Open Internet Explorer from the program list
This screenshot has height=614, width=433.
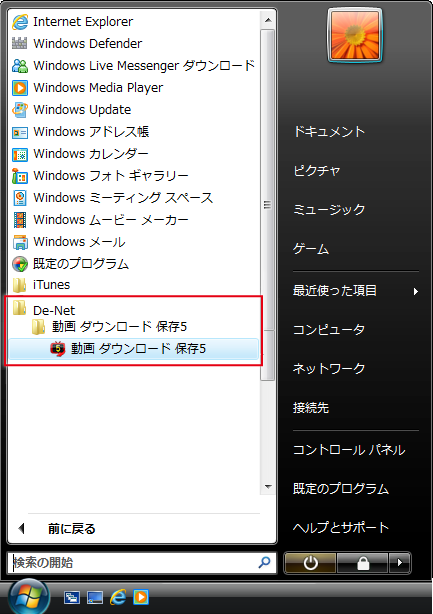(x=72, y=22)
